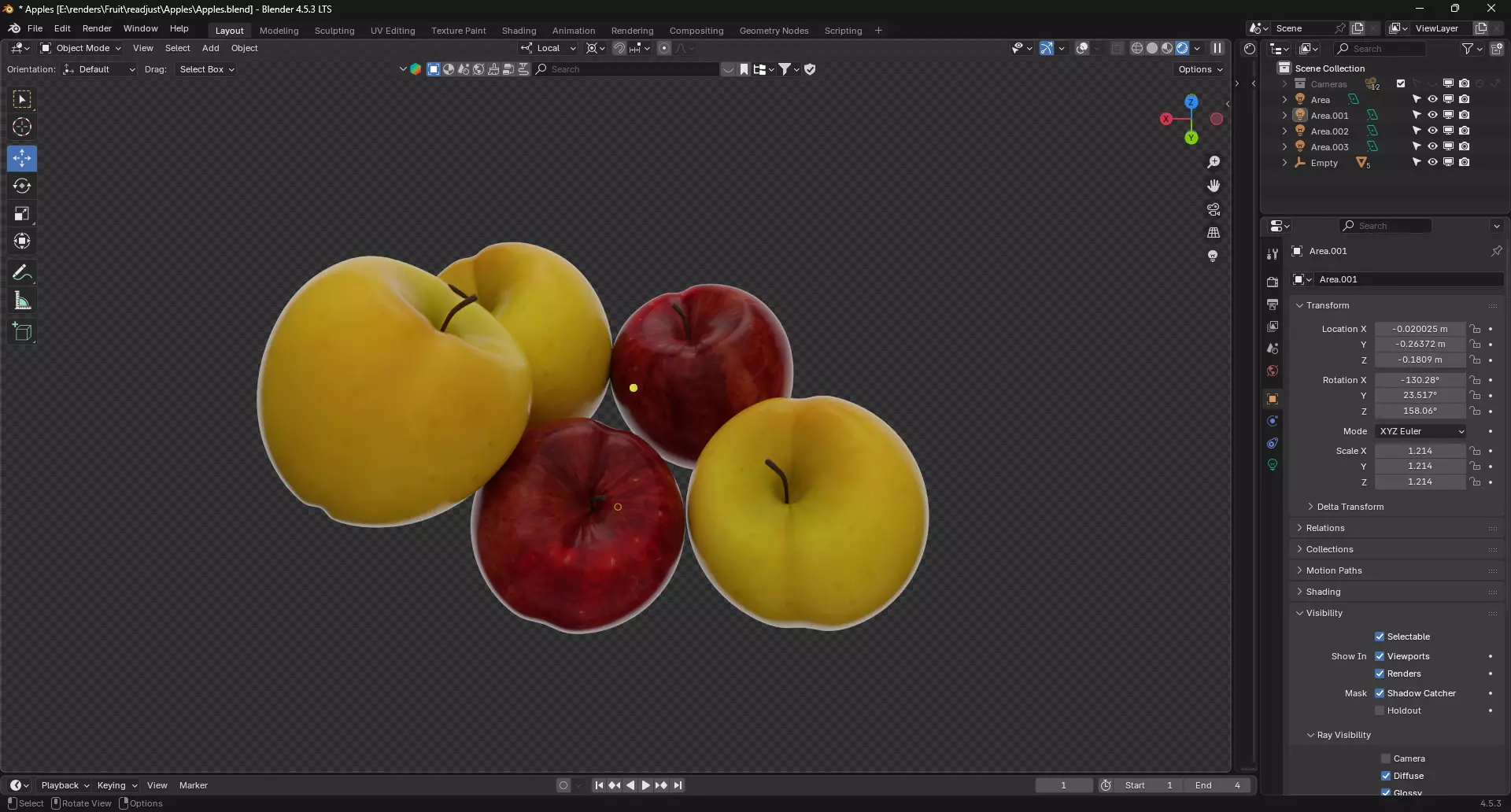
Task: Open the Drag Select Box dropdown
Action: [x=206, y=69]
